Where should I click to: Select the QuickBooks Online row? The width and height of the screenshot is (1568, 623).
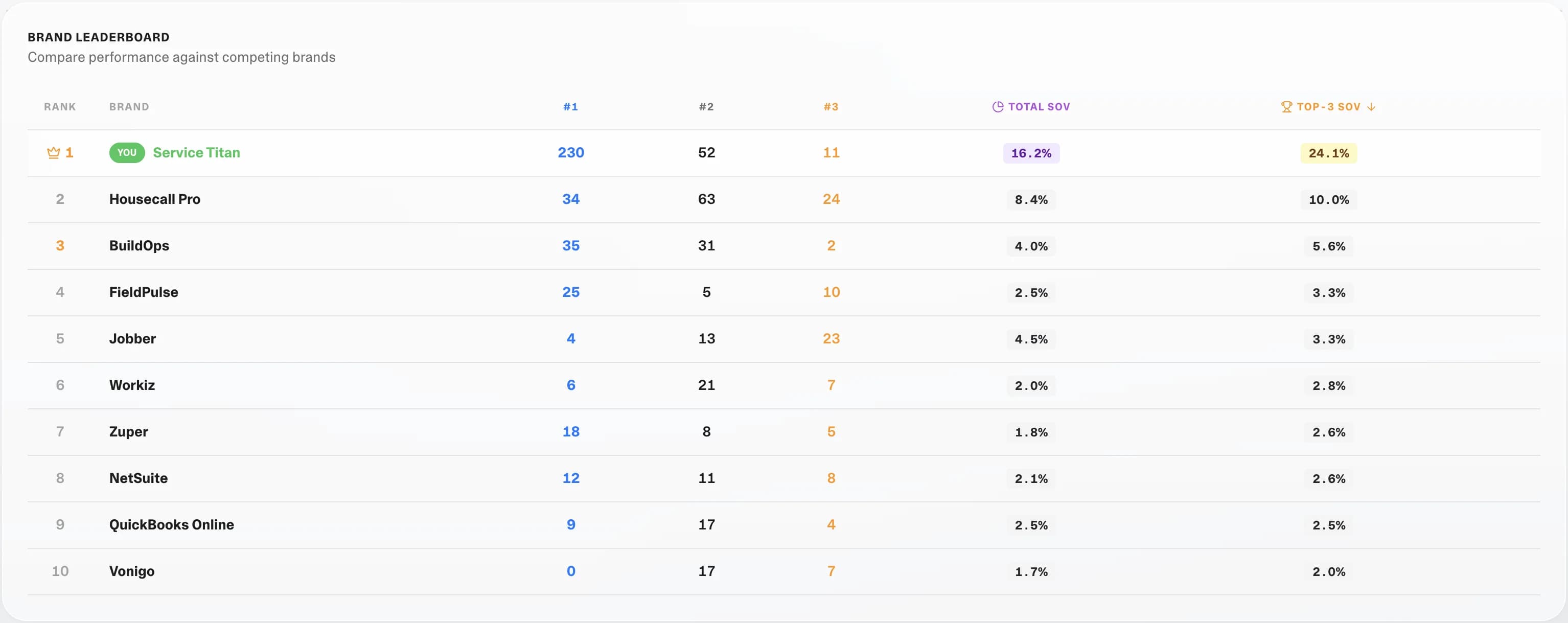click(x=171, y=524)
